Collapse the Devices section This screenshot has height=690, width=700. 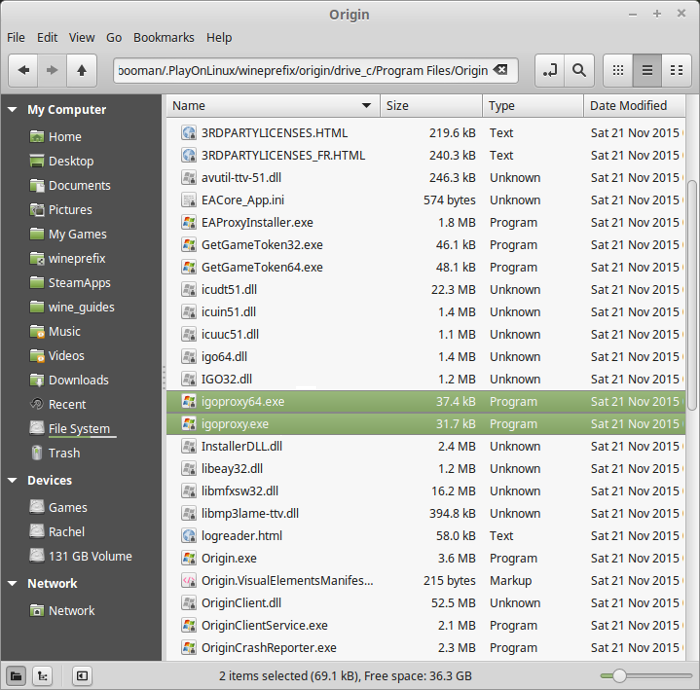tap(12, 481)
